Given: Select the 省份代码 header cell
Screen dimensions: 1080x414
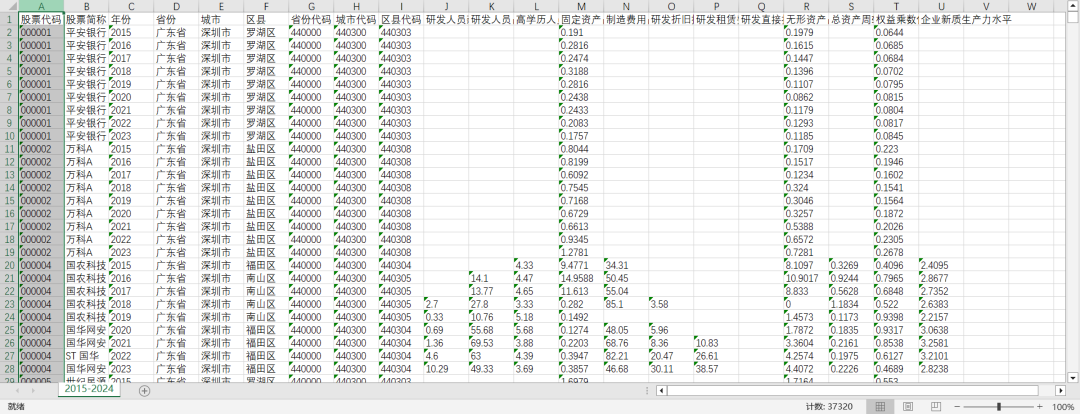Looking at the screenshot, I should 311,19.
